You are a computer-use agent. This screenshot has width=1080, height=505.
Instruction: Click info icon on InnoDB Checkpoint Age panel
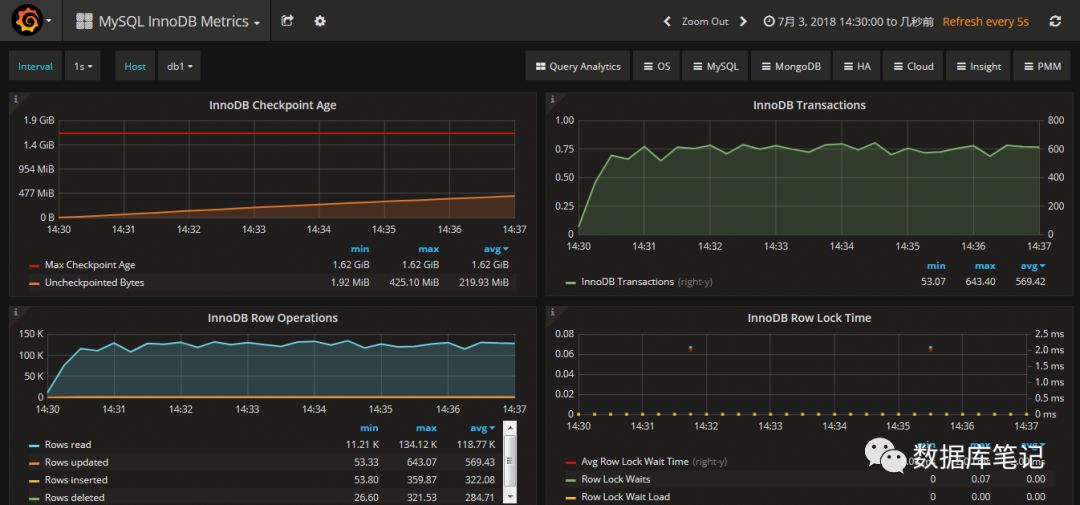click(15, 99)
